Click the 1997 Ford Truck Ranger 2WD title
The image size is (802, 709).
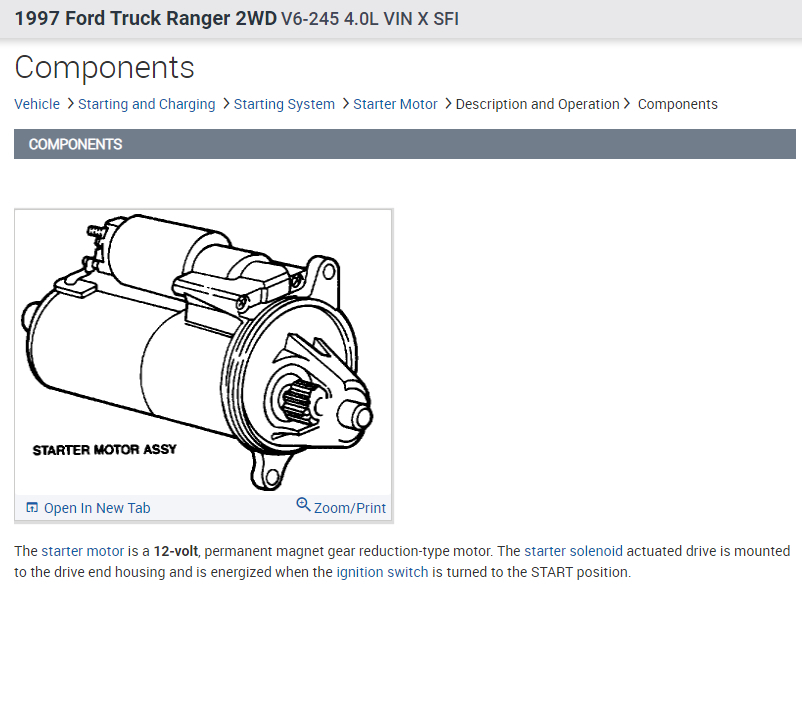145,18
